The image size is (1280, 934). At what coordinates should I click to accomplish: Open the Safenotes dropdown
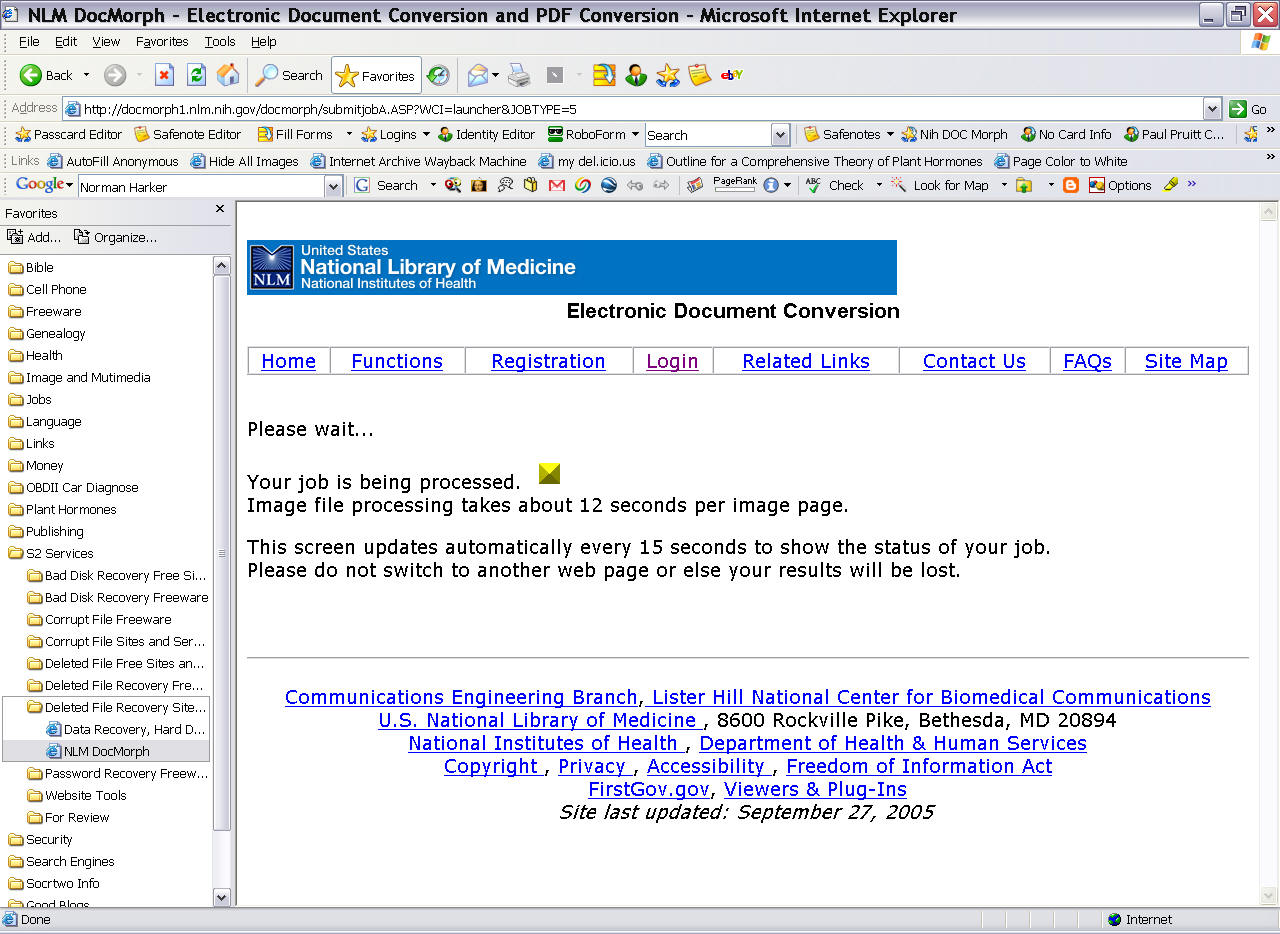(849, 134)
